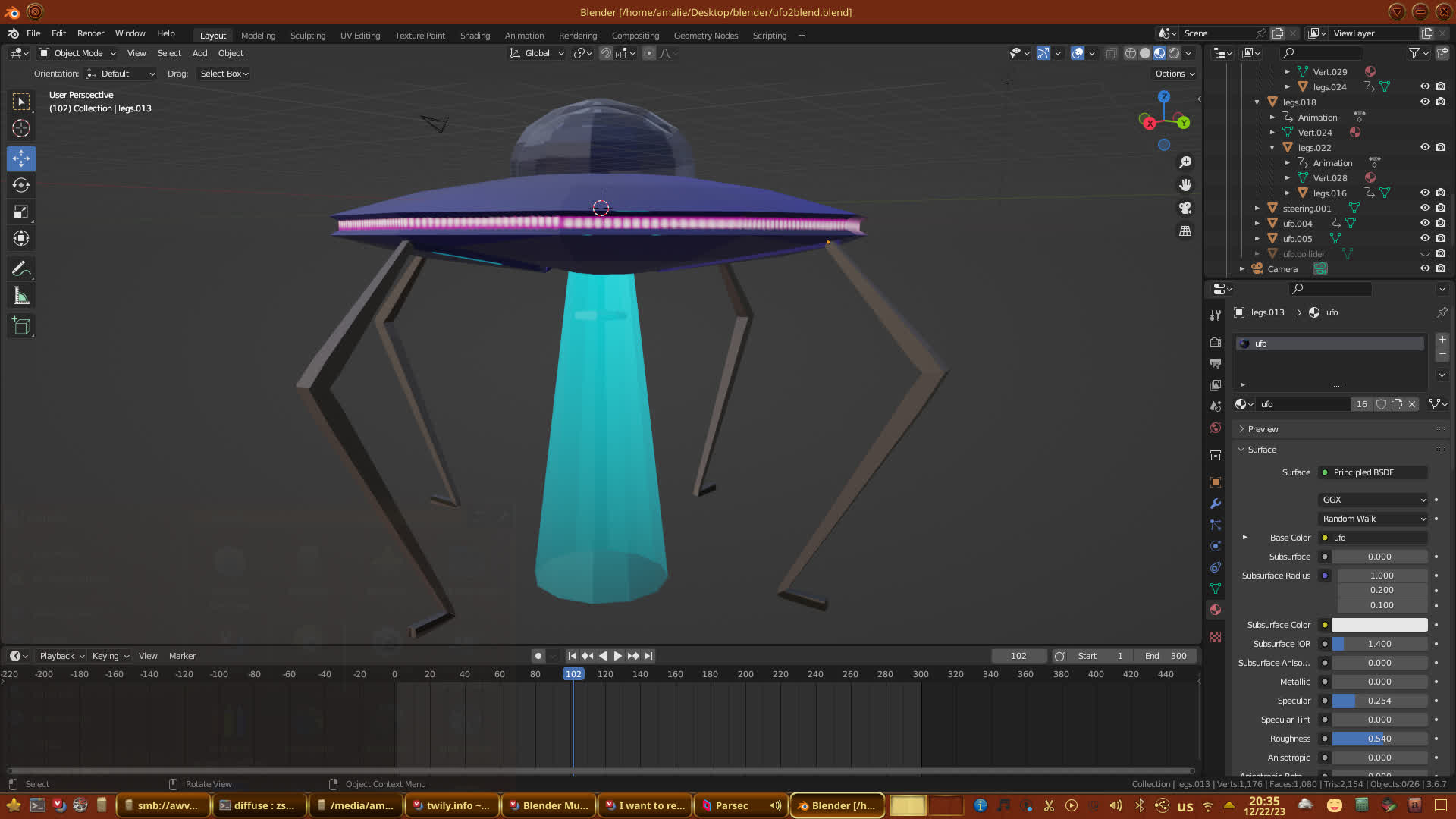Select the Move tool in toolbar
The width and height of the screenshot is (1456, 819).
21,158
